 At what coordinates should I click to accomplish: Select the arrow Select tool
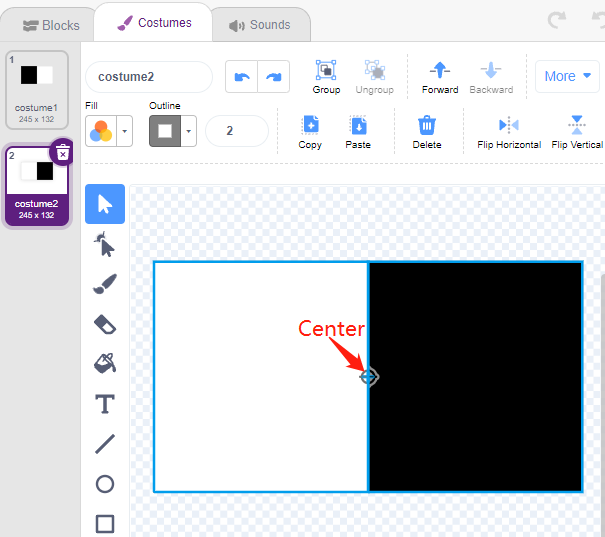click(x=105, y=204)
